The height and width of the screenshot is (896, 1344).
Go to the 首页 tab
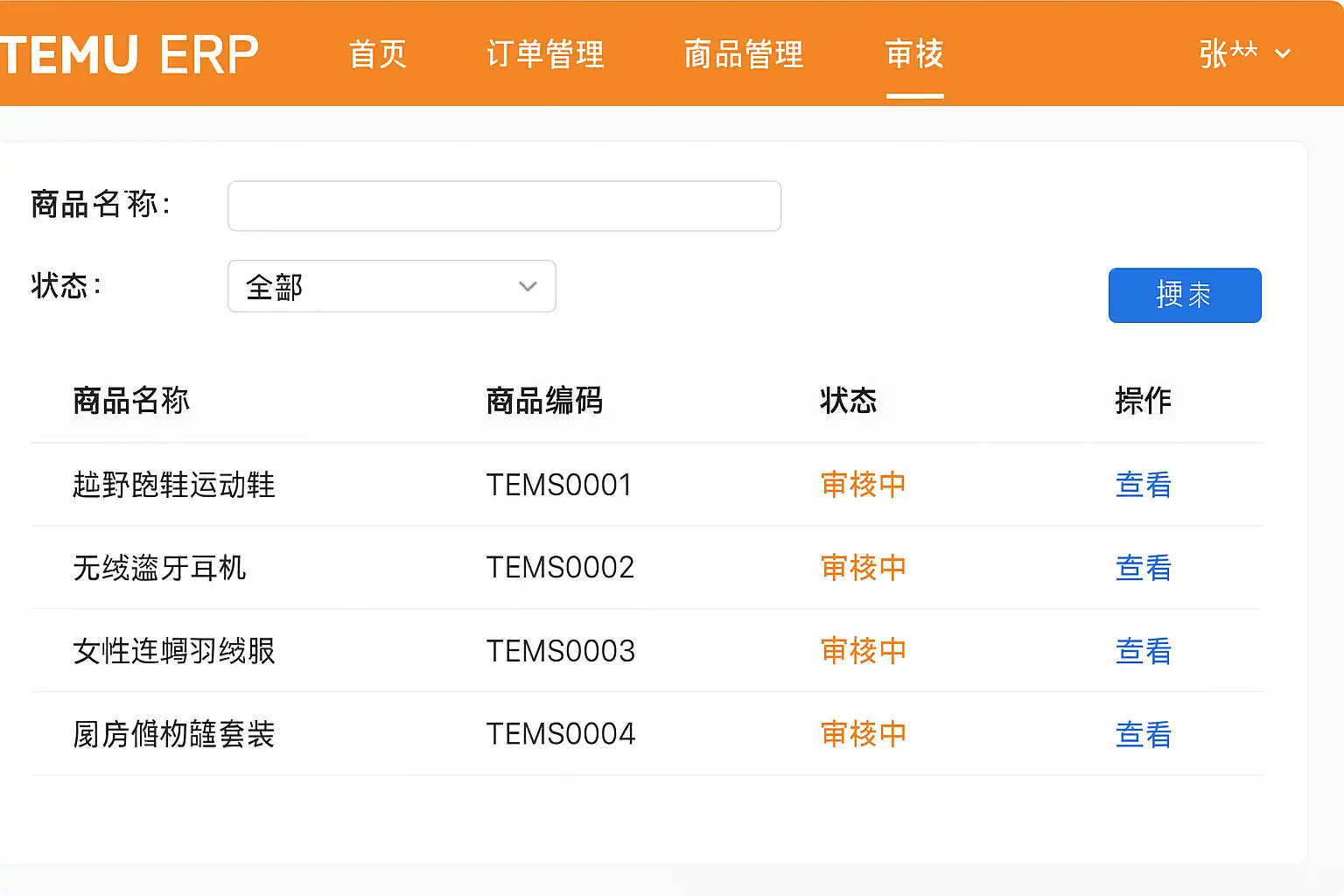click(x=378, y=54)
